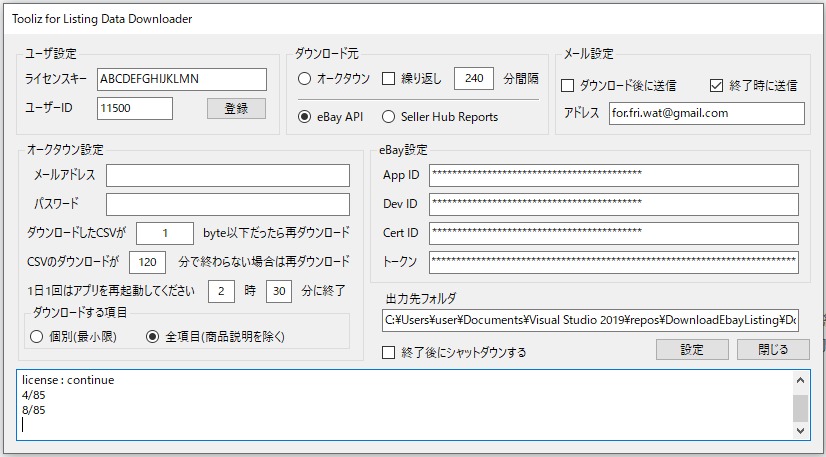Screen dimensions: 826x457
Task: Click the 登録 register button
Action: click(x=236, y=108)
